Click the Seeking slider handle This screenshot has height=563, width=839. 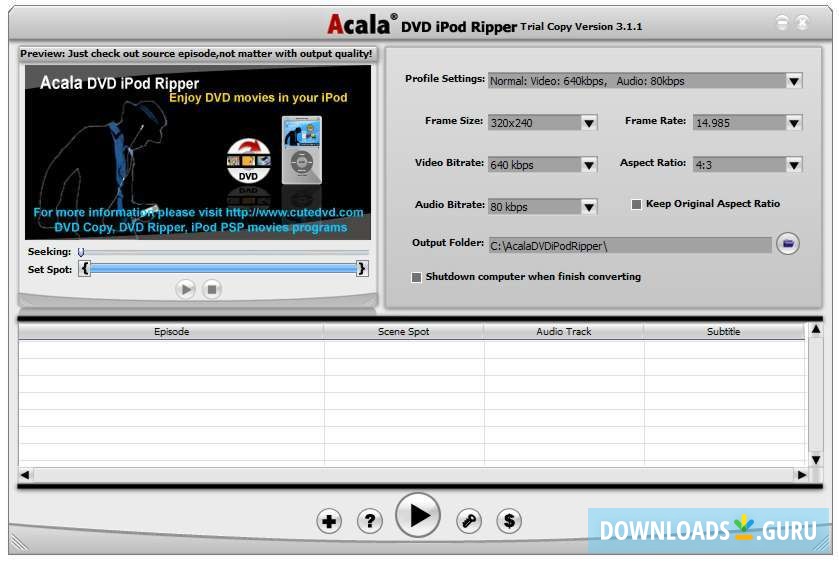click(81, 252)
